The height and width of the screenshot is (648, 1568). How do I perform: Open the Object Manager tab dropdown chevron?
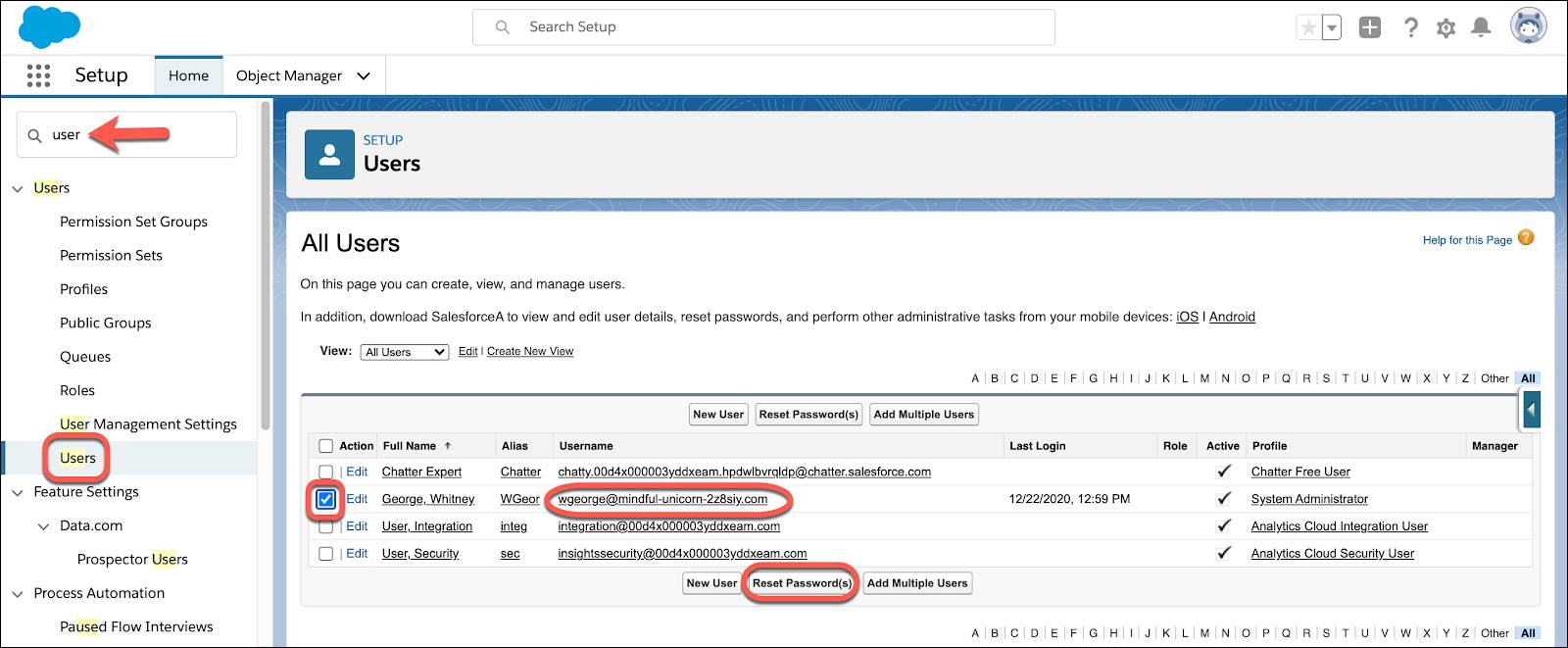coord(364,75)
